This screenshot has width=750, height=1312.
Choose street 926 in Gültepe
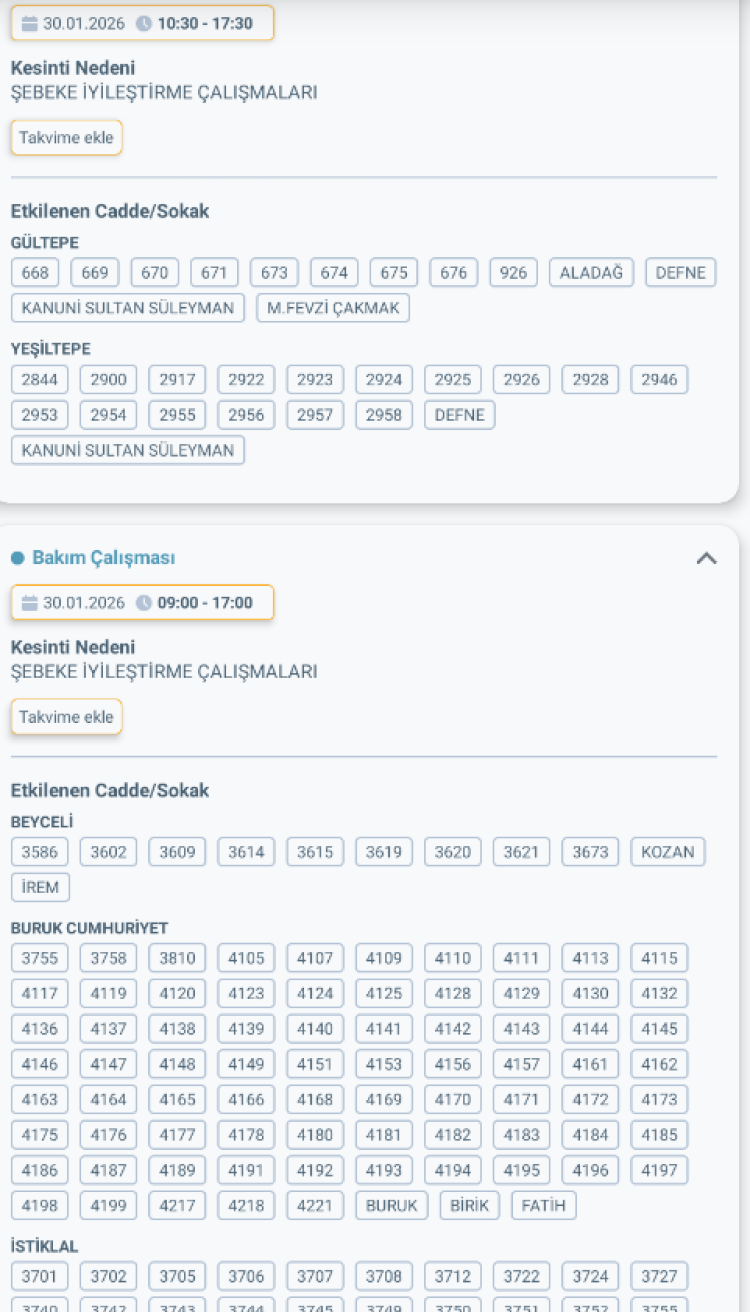(x=513, y=273)
